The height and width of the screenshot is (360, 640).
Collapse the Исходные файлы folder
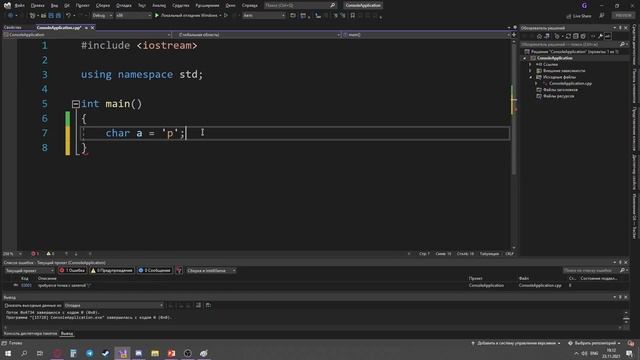coord(531,77)
